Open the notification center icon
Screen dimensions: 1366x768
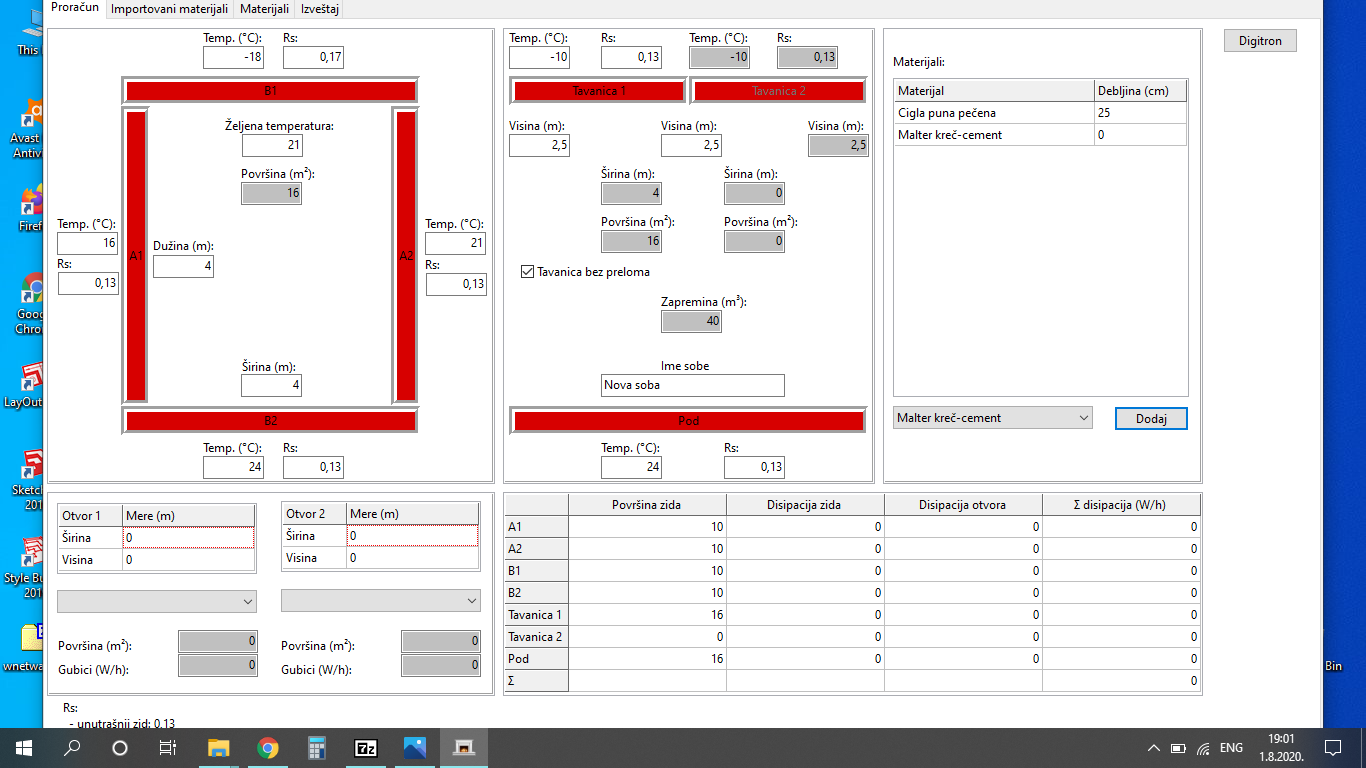[1332, 747]
